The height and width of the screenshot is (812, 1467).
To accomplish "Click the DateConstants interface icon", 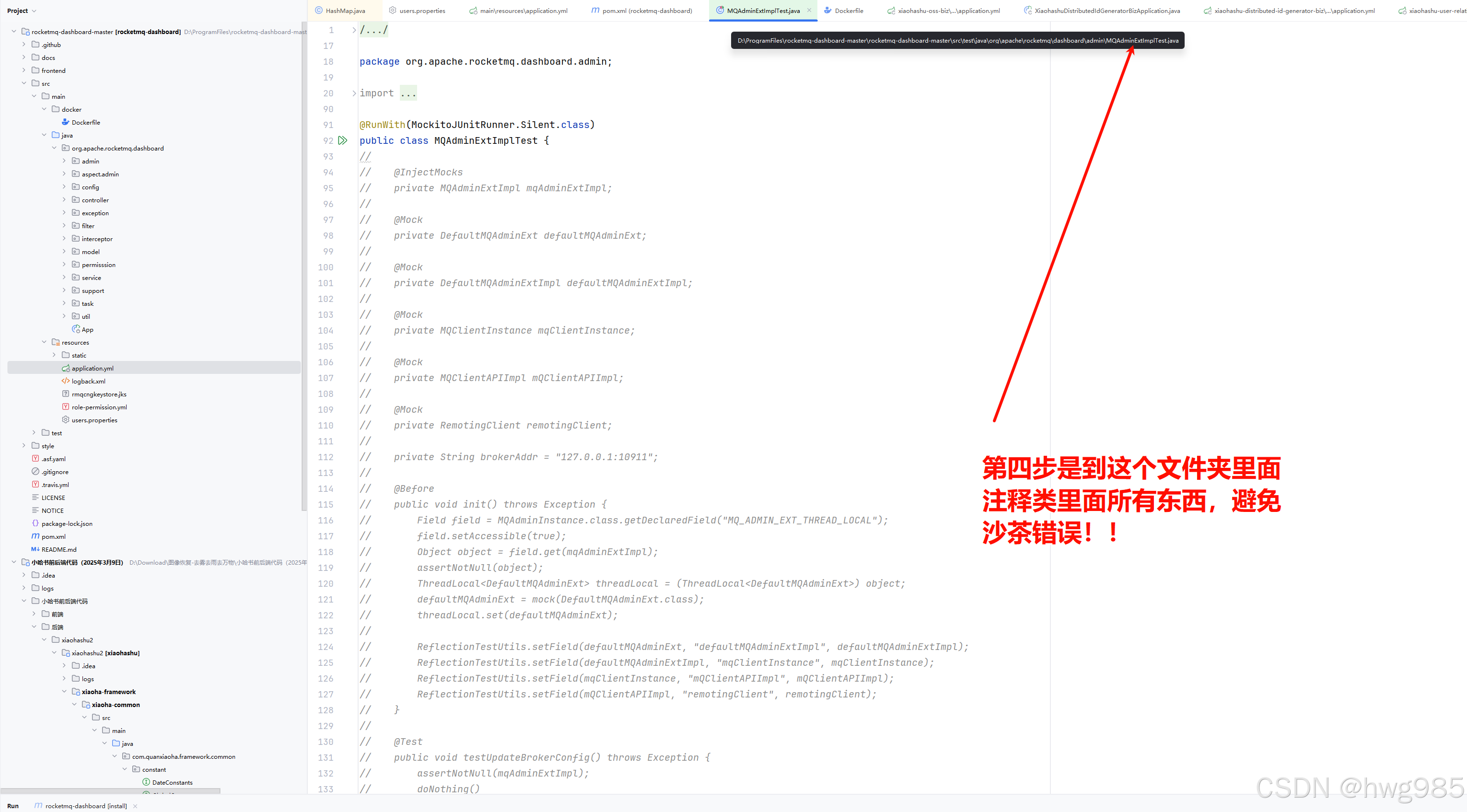I will pos(146,782).
